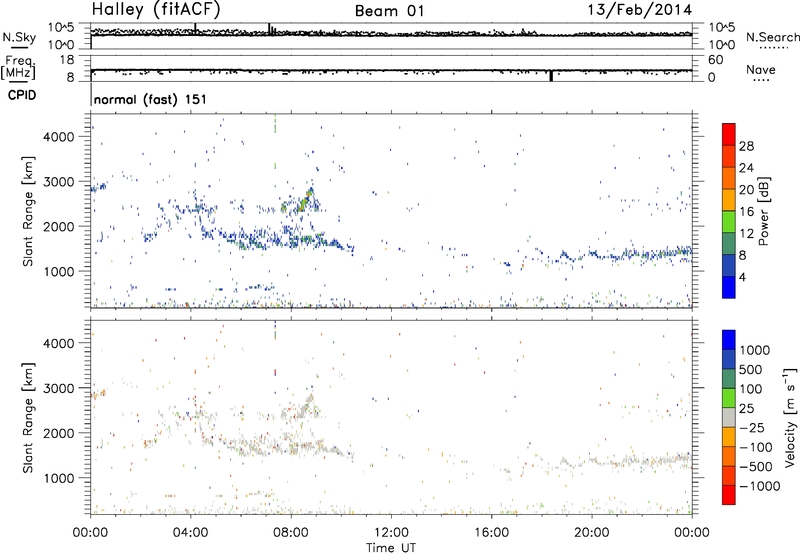800x554 pixels.
Task: Click the '04:00' time axis label
Action: 190,533
